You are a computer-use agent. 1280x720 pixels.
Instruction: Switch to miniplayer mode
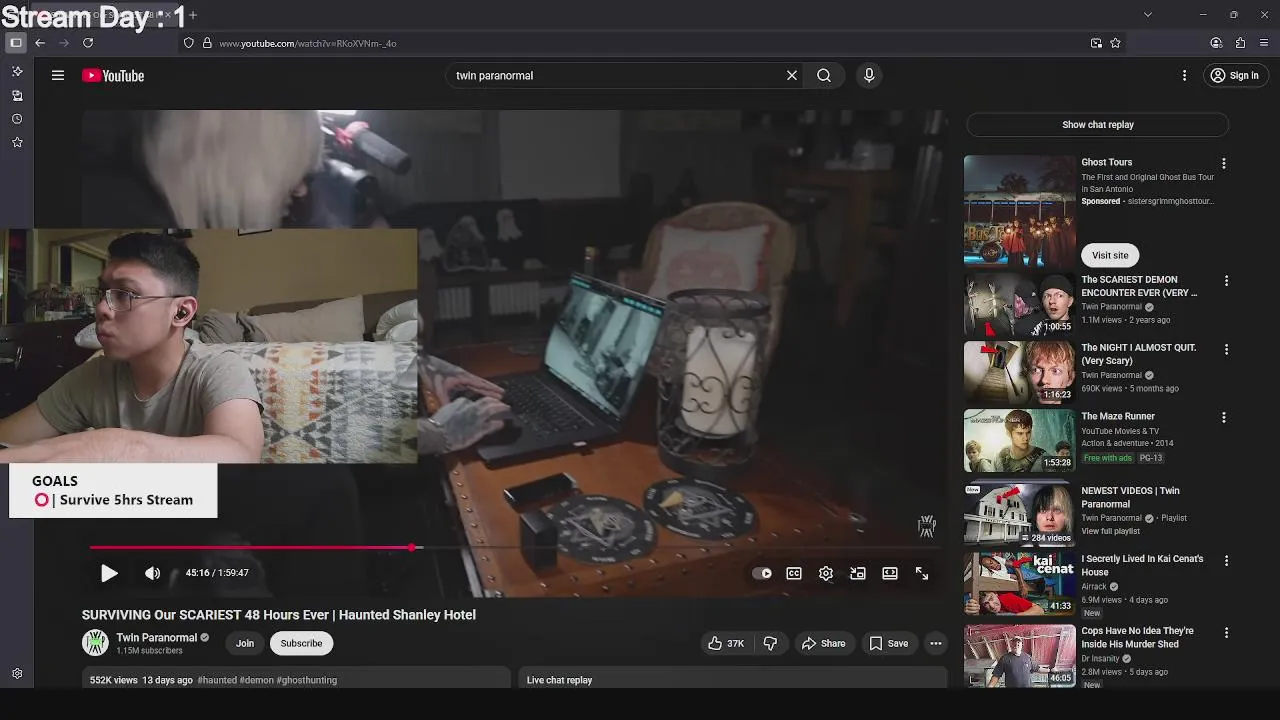click(x=858, y=573)
